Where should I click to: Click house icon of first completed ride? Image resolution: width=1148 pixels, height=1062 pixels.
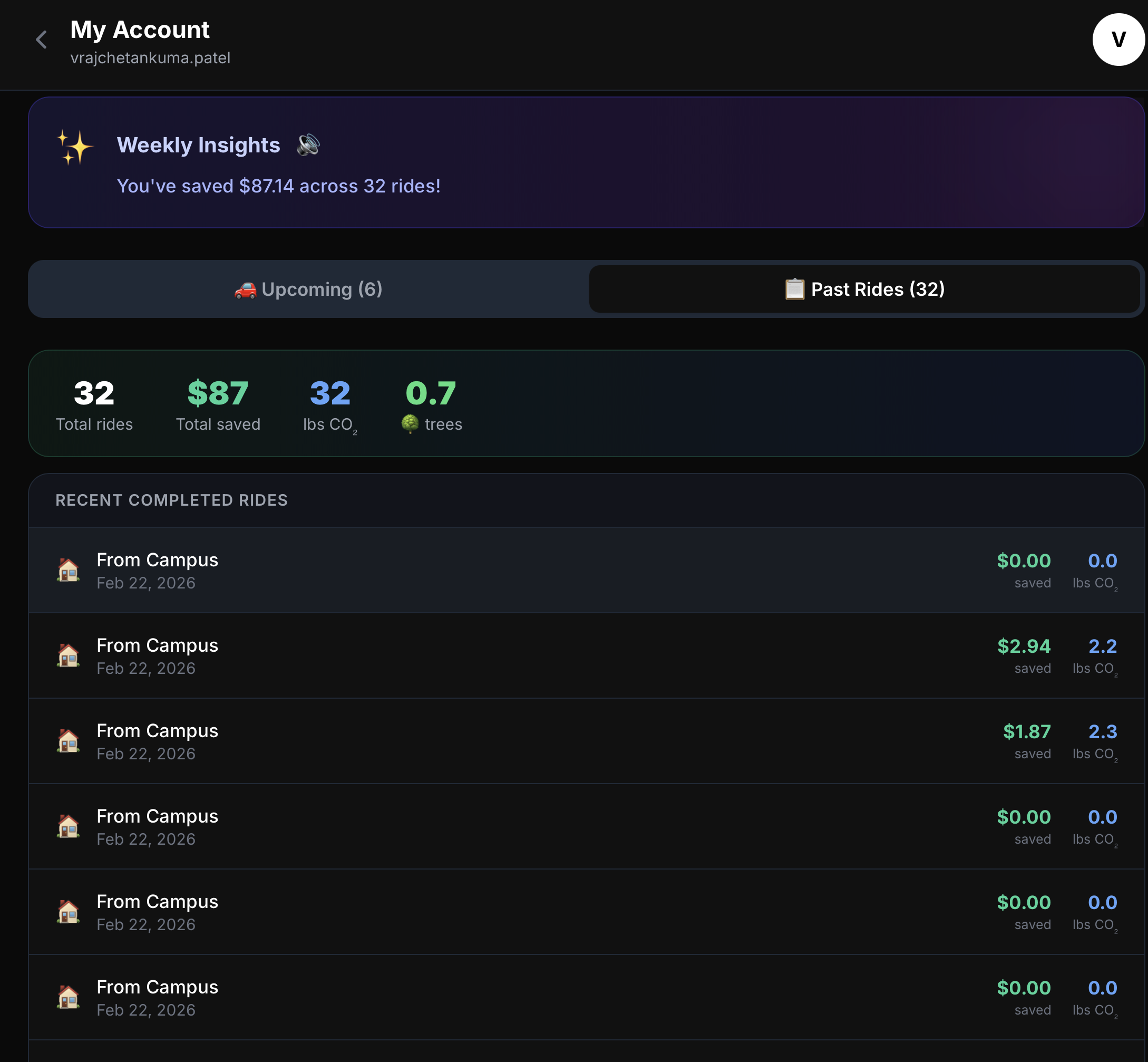pos(69,570)
